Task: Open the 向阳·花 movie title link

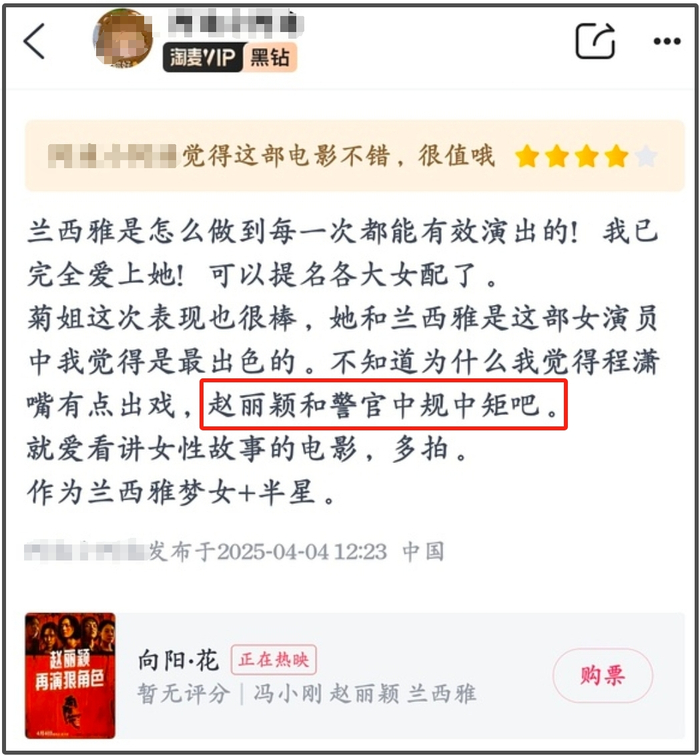Action: pyautogui.click(x=178, y=660)
